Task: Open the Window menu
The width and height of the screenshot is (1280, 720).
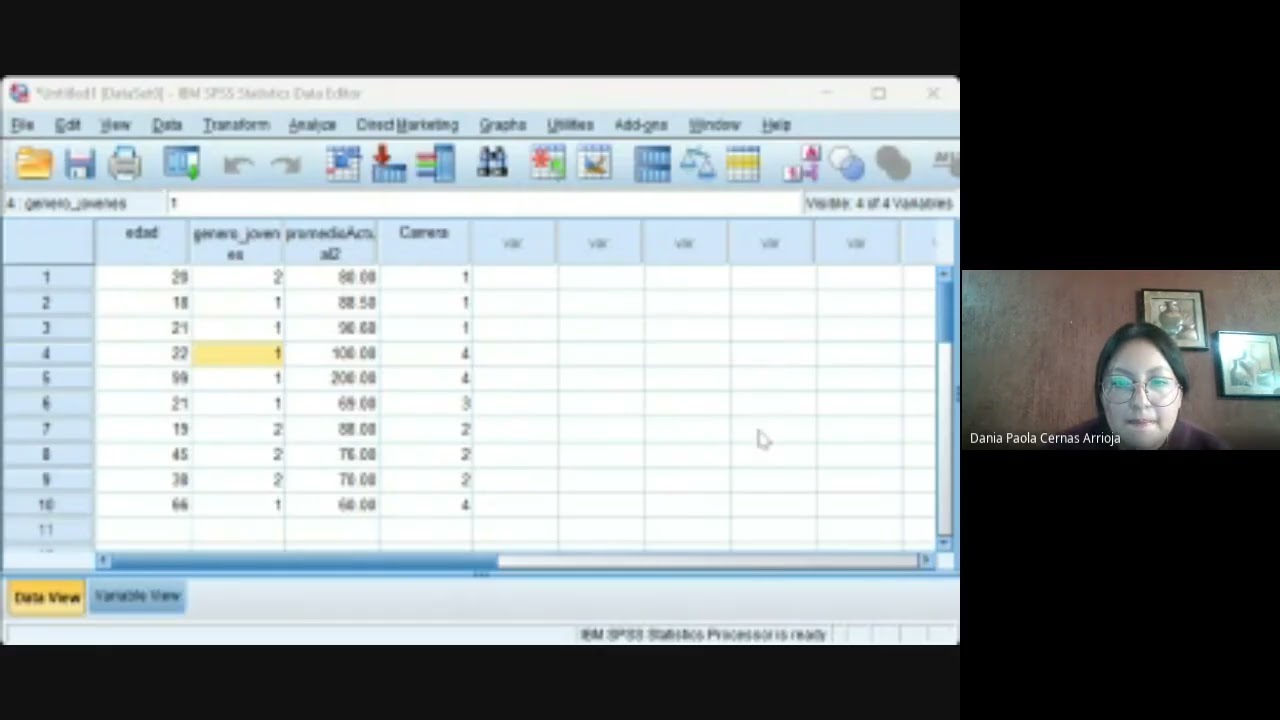Action: (x=714, y=125)
